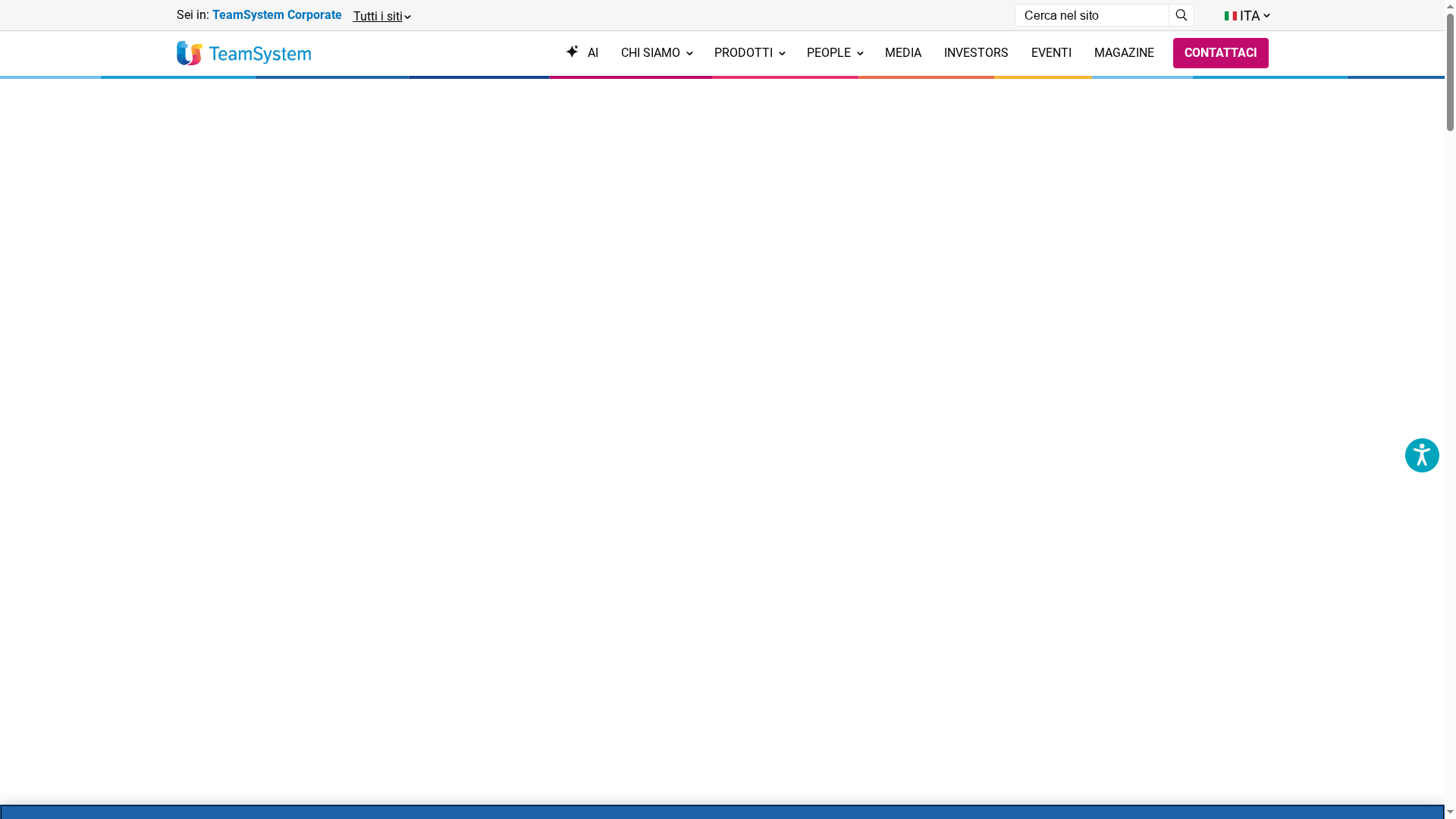Click the Italian flag icon

point(1230,16)
